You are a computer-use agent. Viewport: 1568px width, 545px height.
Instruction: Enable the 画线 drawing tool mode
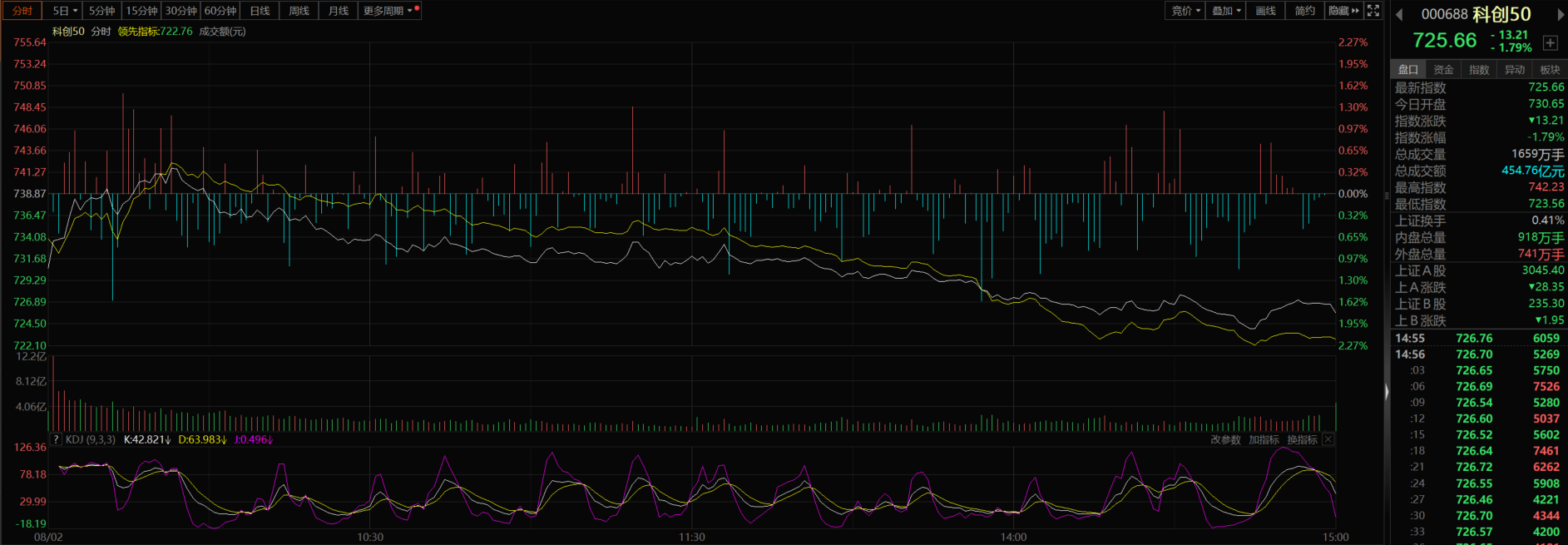[1265, 11]
